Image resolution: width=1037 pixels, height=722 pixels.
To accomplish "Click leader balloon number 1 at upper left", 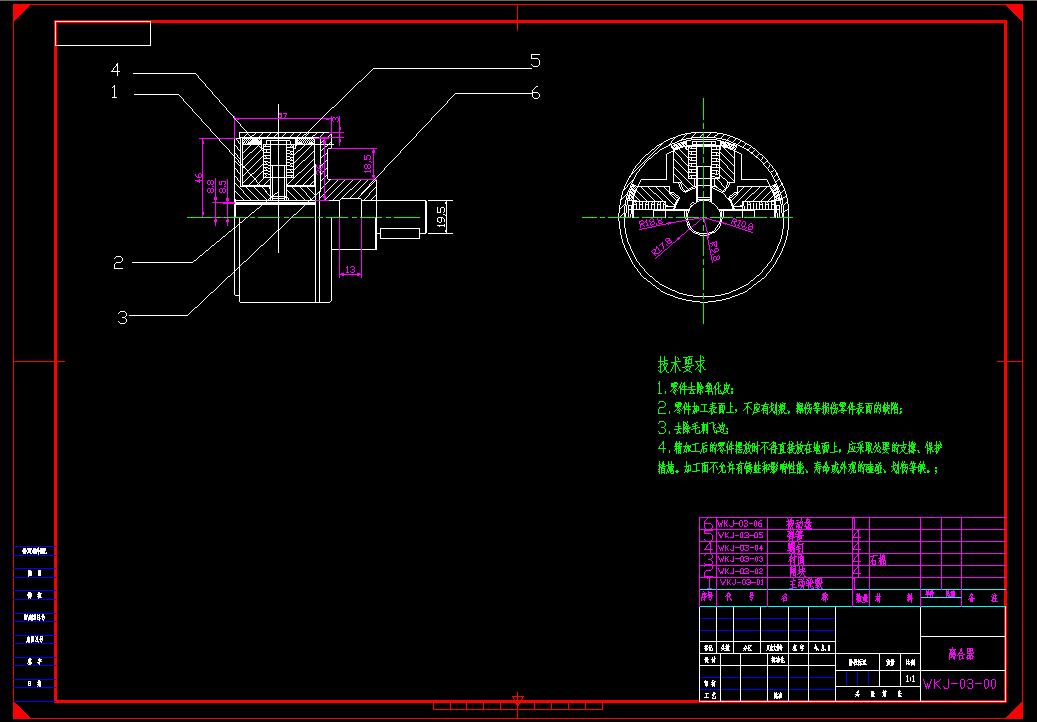I will coord(114,93).
